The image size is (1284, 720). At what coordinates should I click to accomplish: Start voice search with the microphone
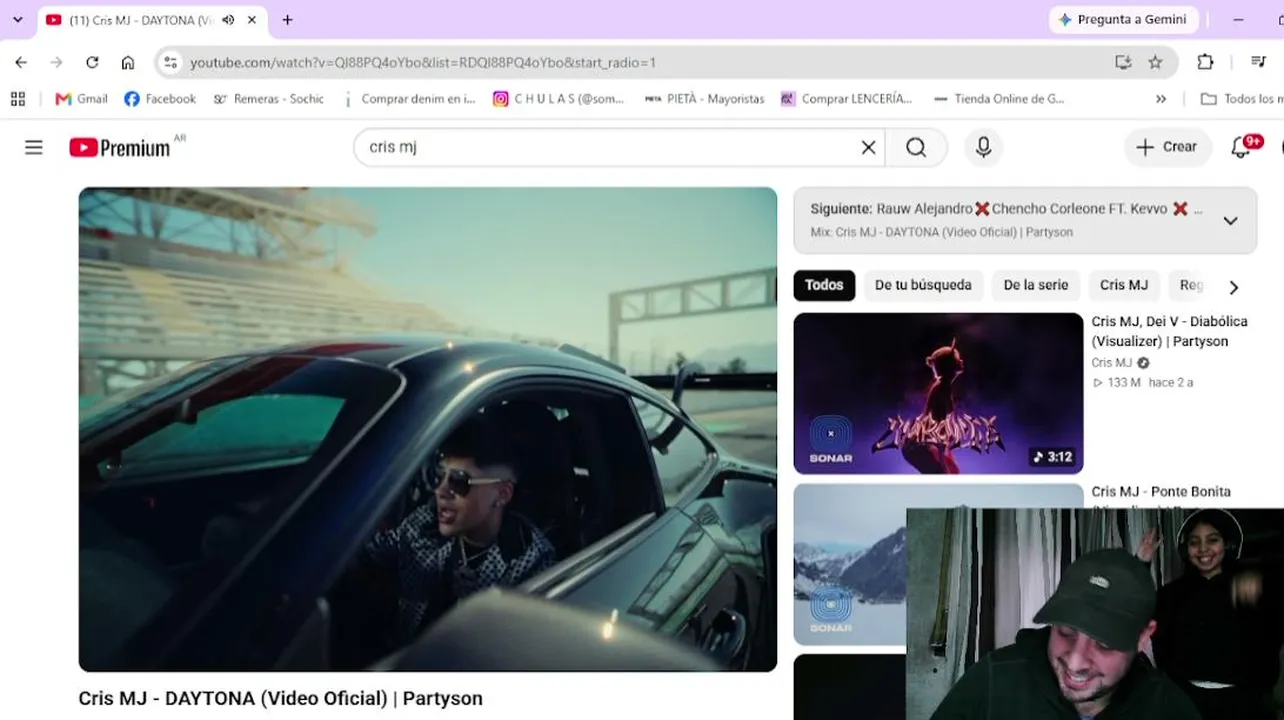(984, 148)
